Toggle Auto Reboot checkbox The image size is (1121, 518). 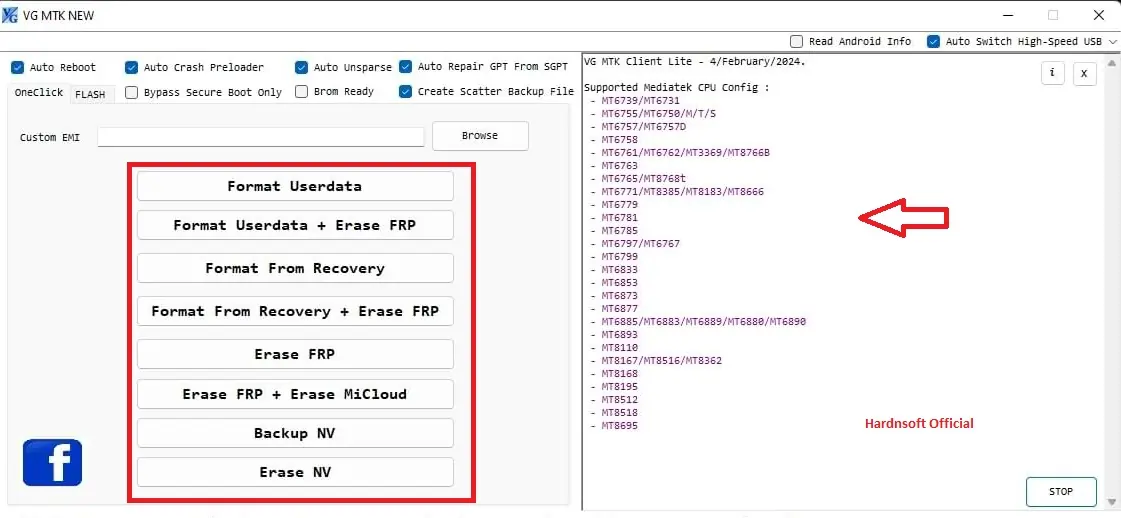[18, 67]
